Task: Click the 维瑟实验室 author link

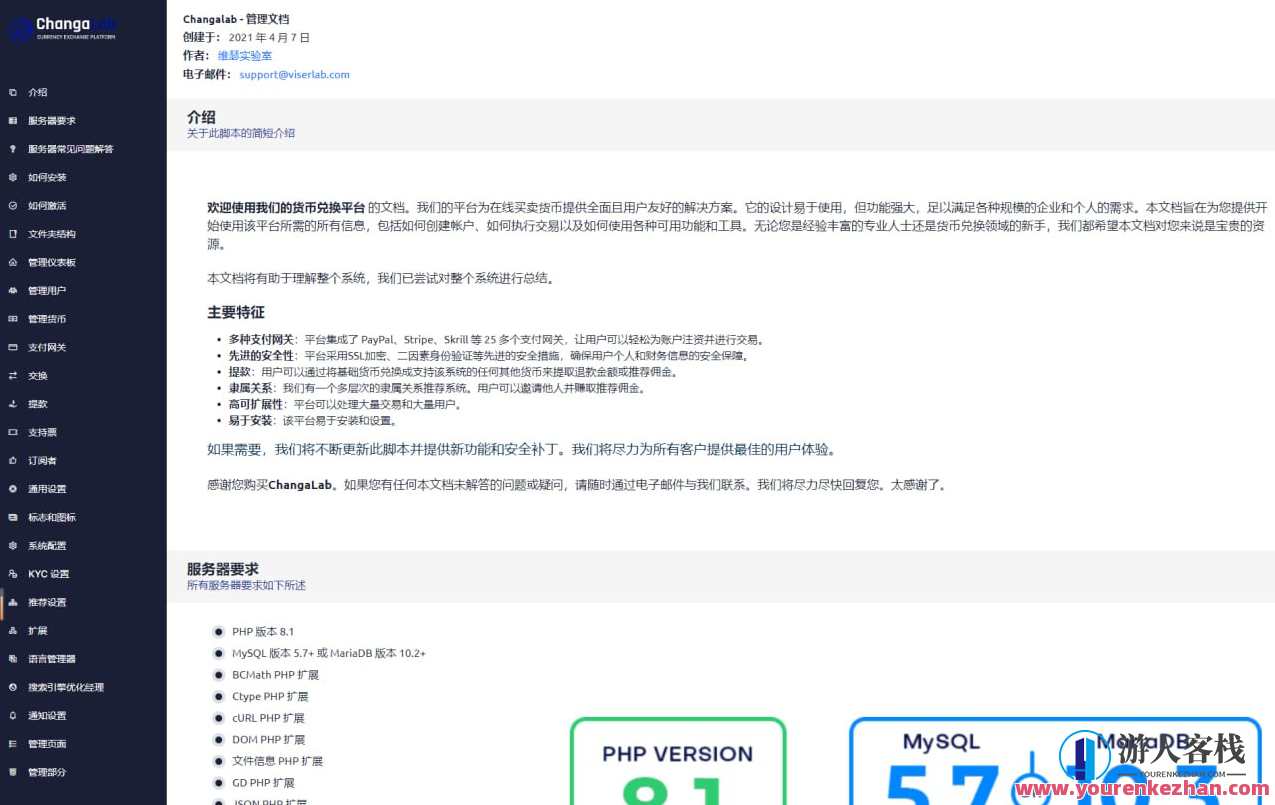Action: point(243,56)
